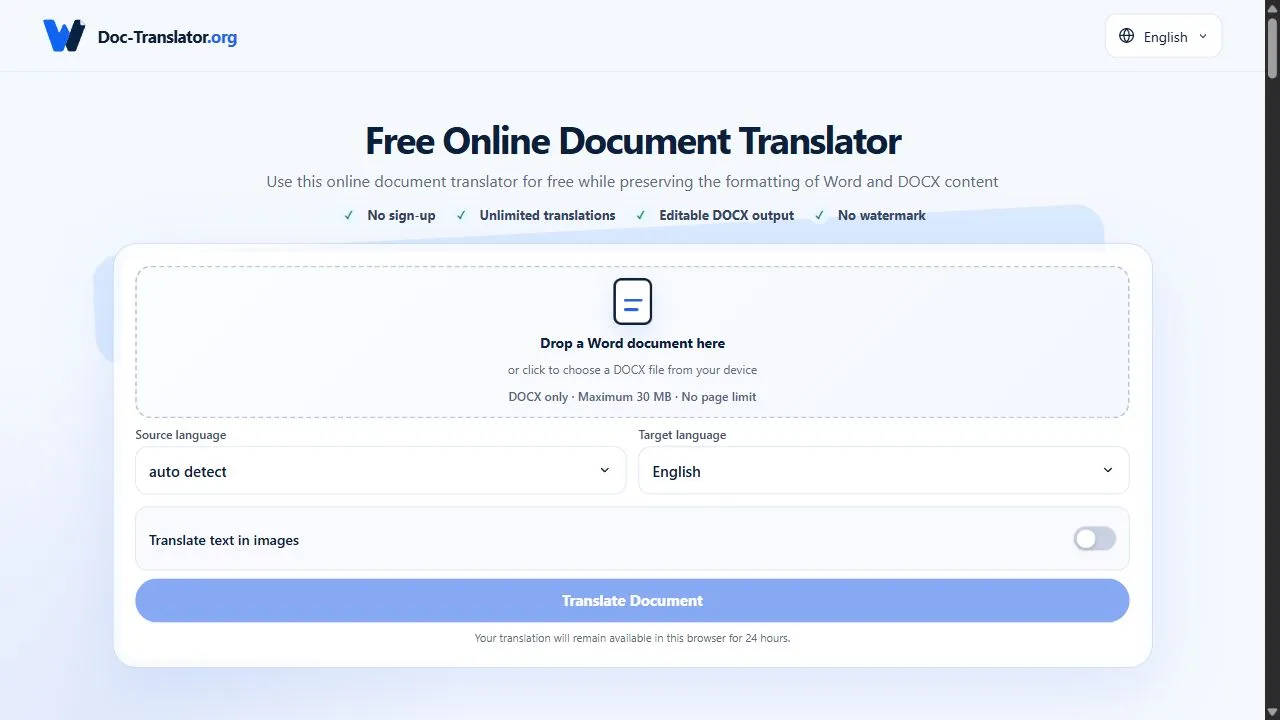Click the Translate Document button
1280x720 pixels.
click(632, 600)
